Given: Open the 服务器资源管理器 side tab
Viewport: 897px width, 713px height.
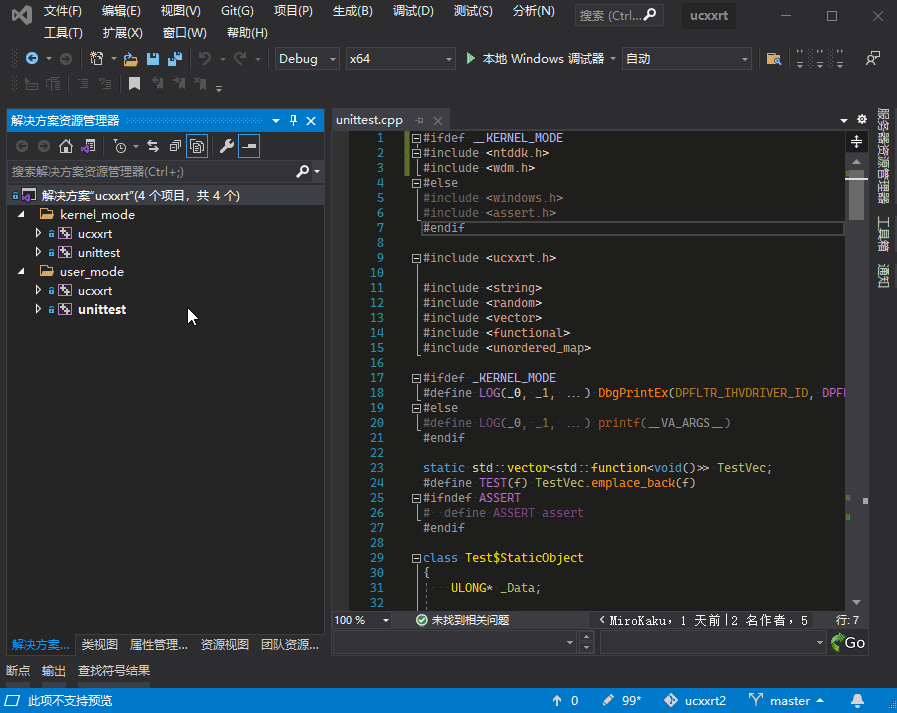Looking at the screenshot, I should 883,156.
